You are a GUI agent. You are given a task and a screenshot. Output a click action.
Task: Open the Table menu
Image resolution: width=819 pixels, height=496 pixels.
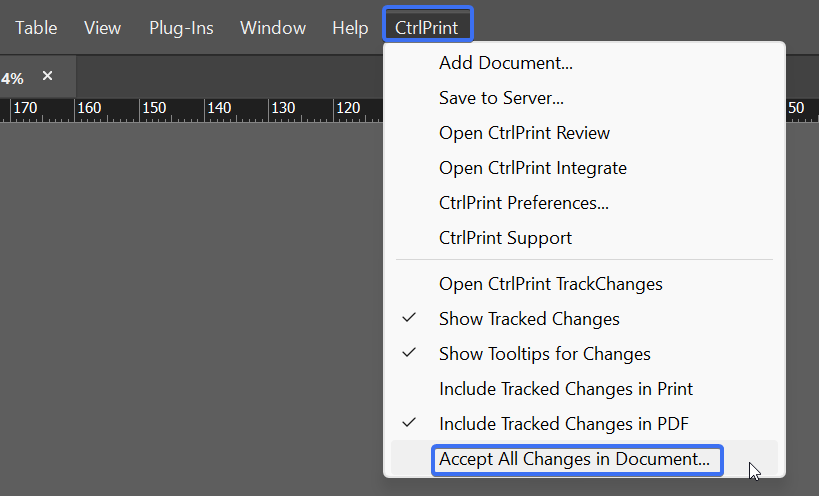pyautogui.click(x=36, y=28)
